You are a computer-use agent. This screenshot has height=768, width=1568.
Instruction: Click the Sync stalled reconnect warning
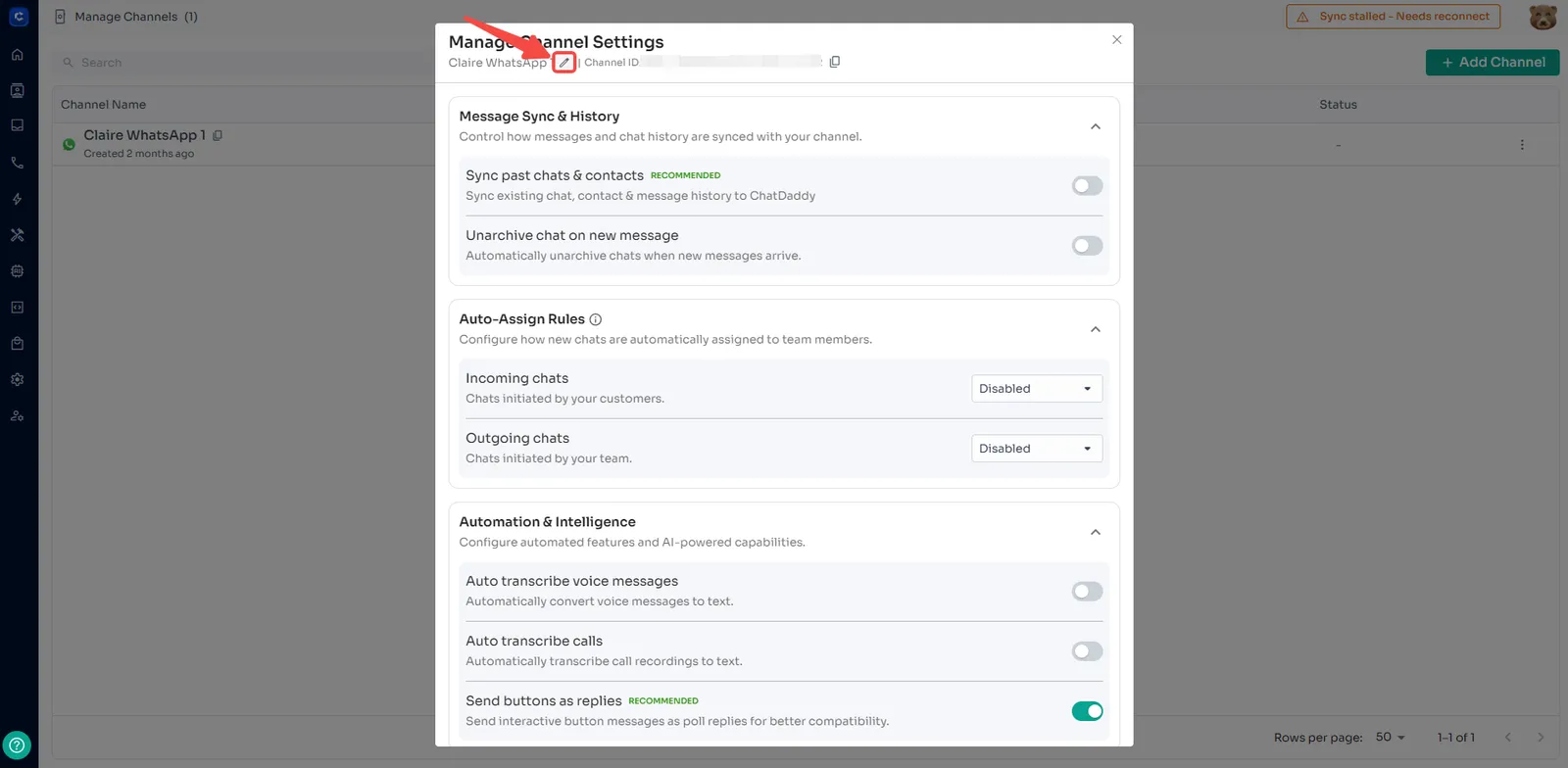pyautogui.click(x=1394, y=17)
